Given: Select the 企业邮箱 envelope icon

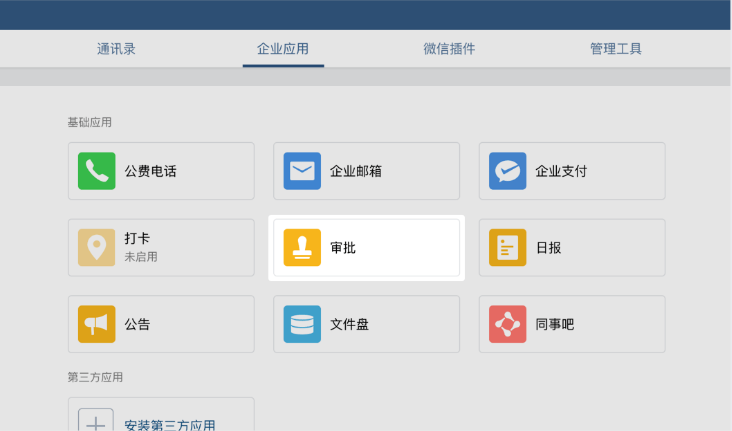Looking at the screenshot, I should pos(302,171).
